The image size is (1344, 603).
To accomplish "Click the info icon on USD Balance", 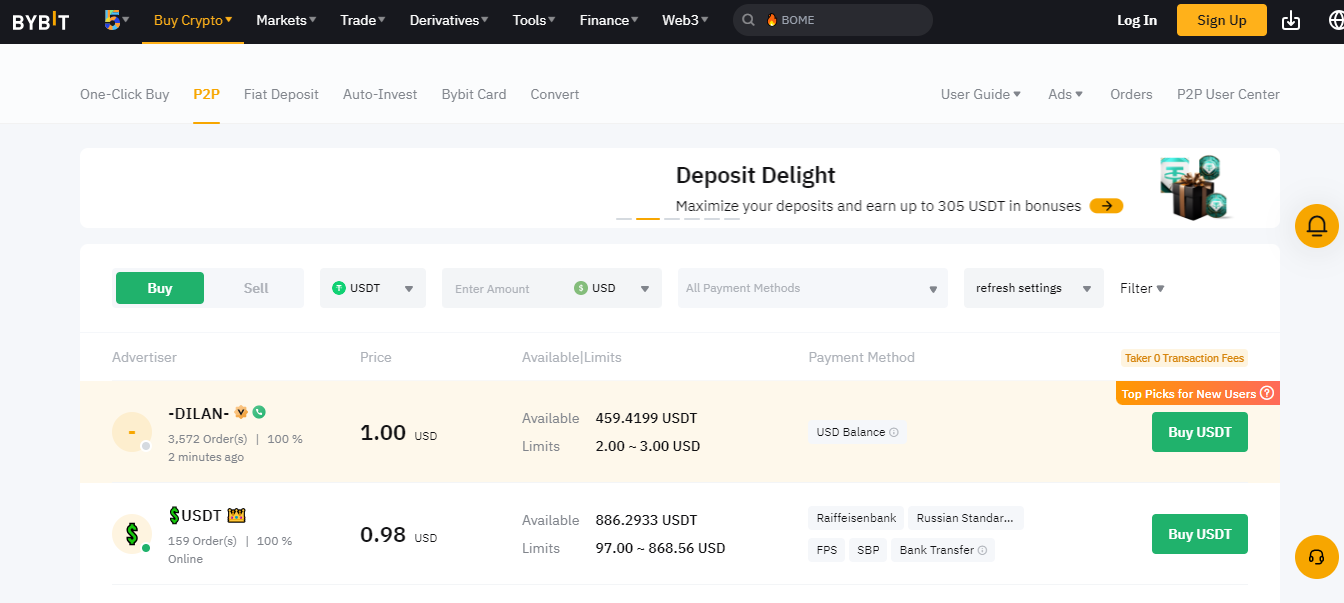I will [894, 432].
